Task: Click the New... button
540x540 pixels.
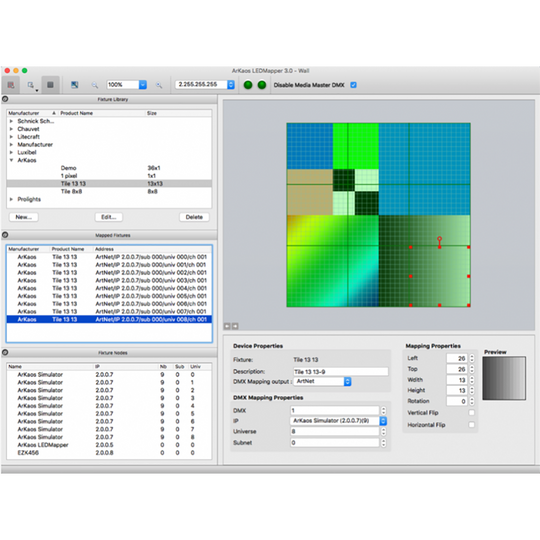Action: tap(23, 217)
